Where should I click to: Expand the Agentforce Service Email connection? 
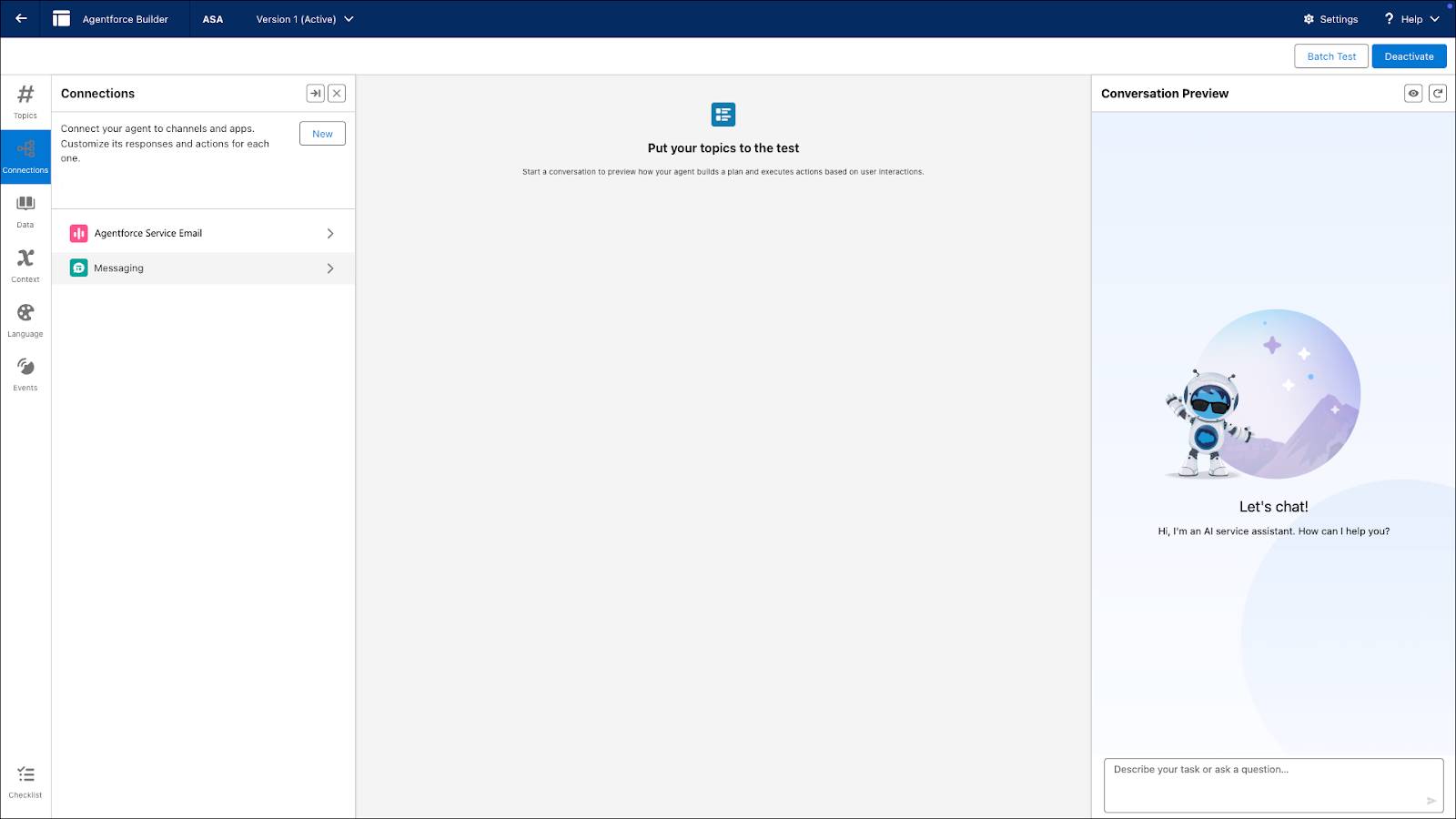[202, 233]
